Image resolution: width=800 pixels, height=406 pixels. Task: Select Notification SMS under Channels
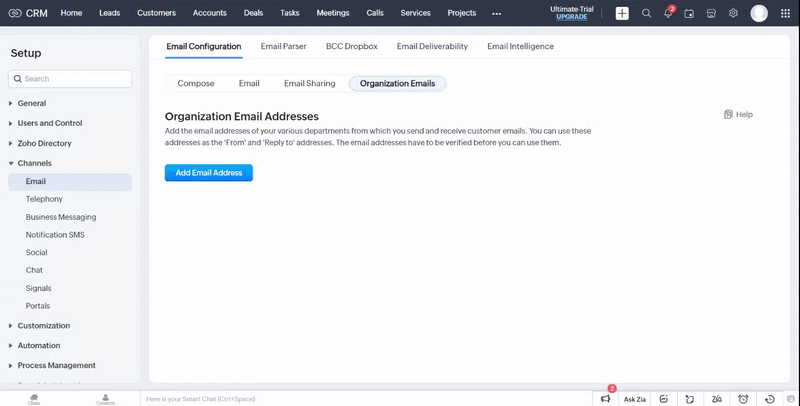(55, 235)
